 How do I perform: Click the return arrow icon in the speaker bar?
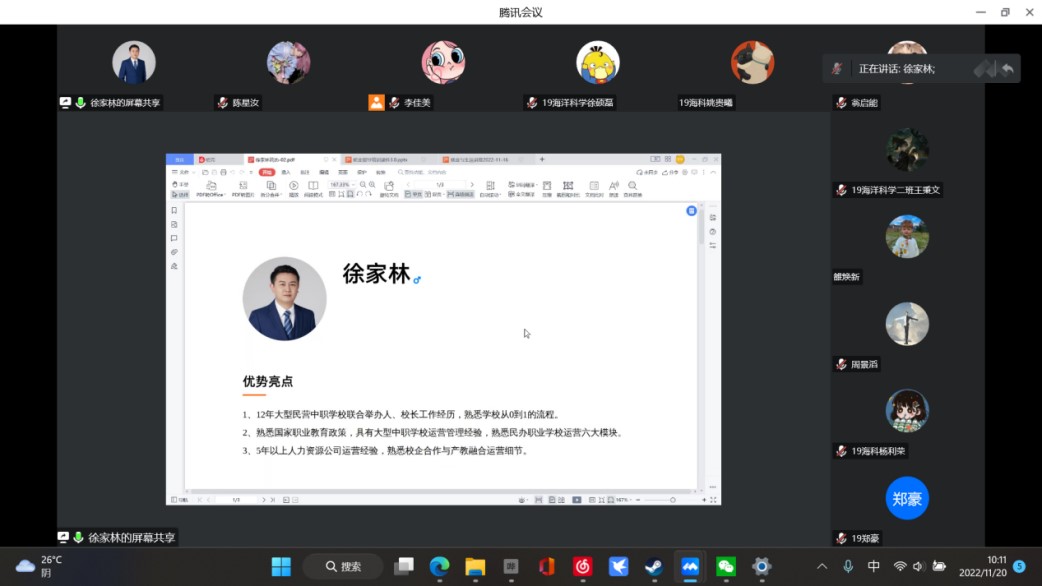point(1007,68)
